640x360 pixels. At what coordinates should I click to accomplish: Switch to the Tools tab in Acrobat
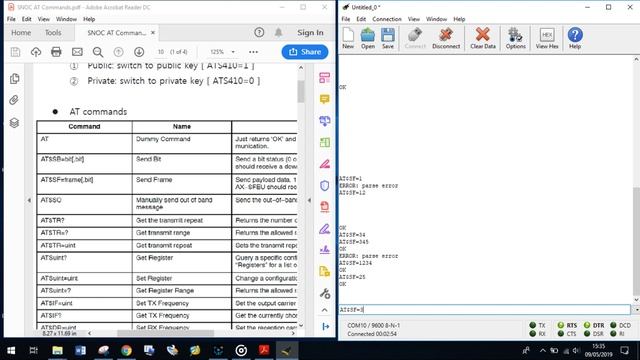(x=53, y=33)
